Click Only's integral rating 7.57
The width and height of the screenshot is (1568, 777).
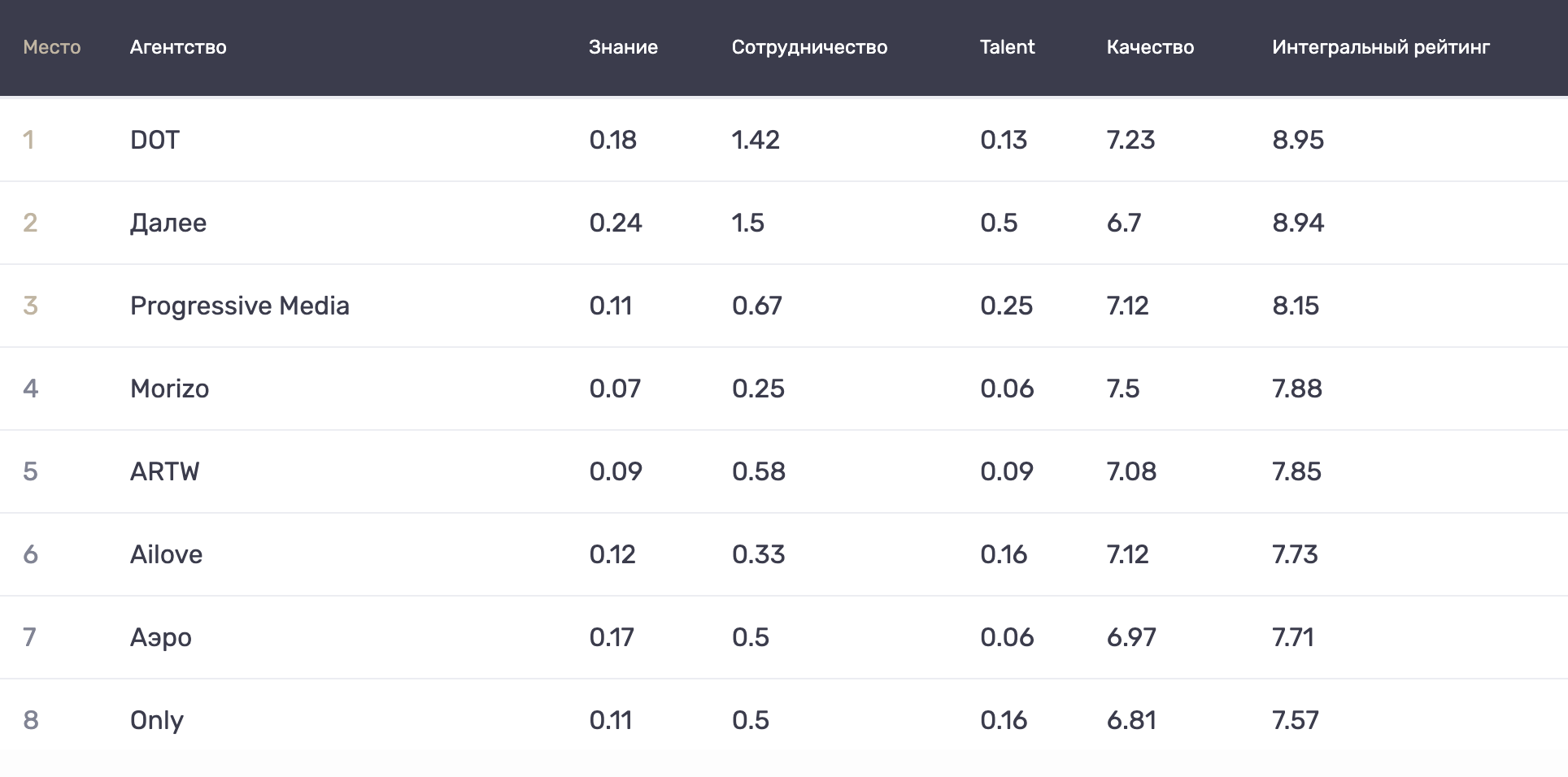pos(1296,720)
